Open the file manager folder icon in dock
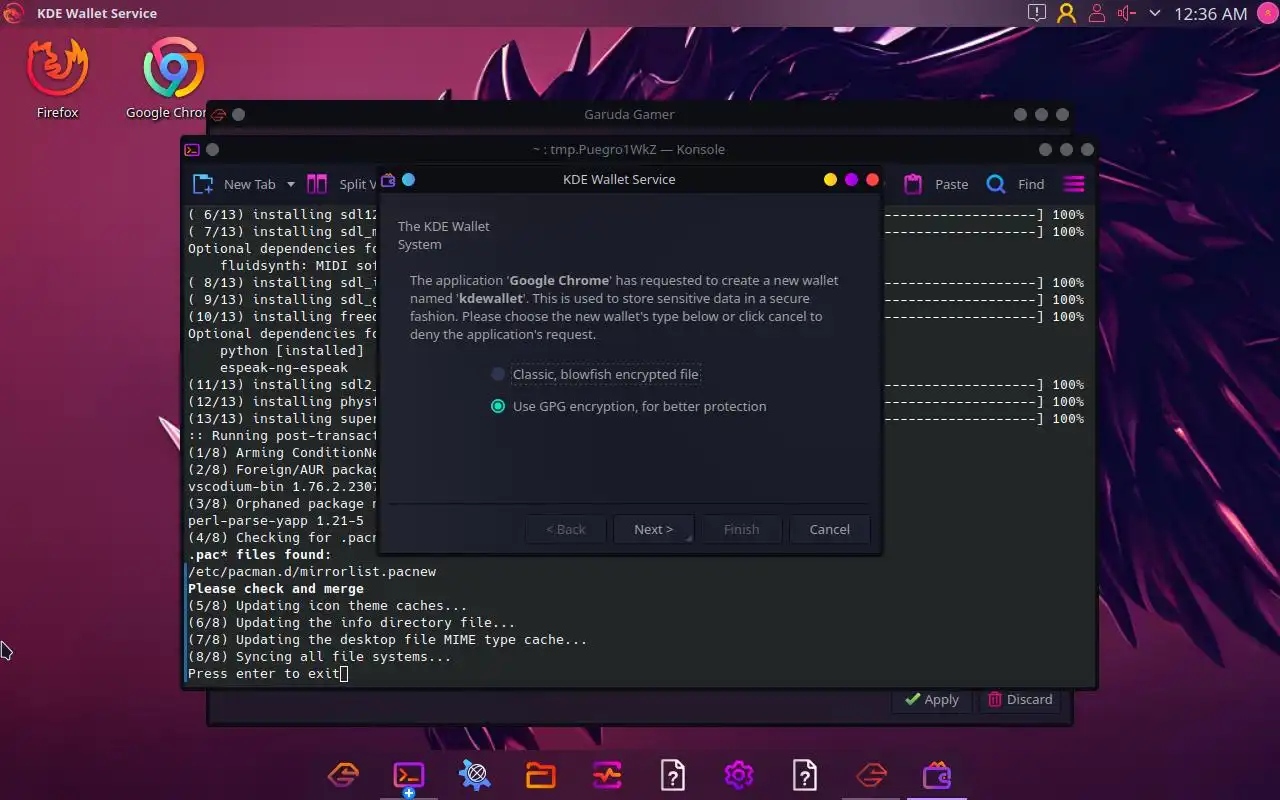1280x800 pixels. (541, 775)
